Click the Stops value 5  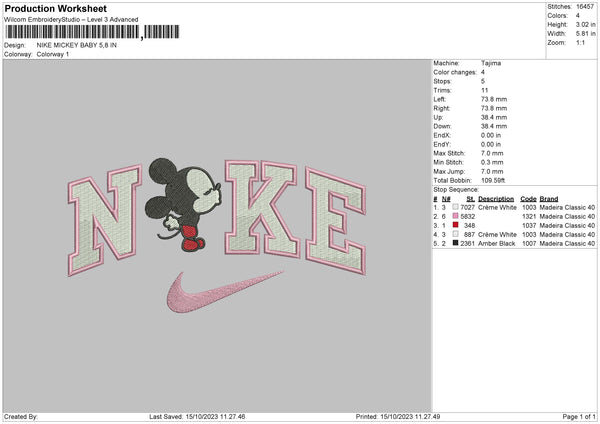pyautogui.click(x=483, y=81)
